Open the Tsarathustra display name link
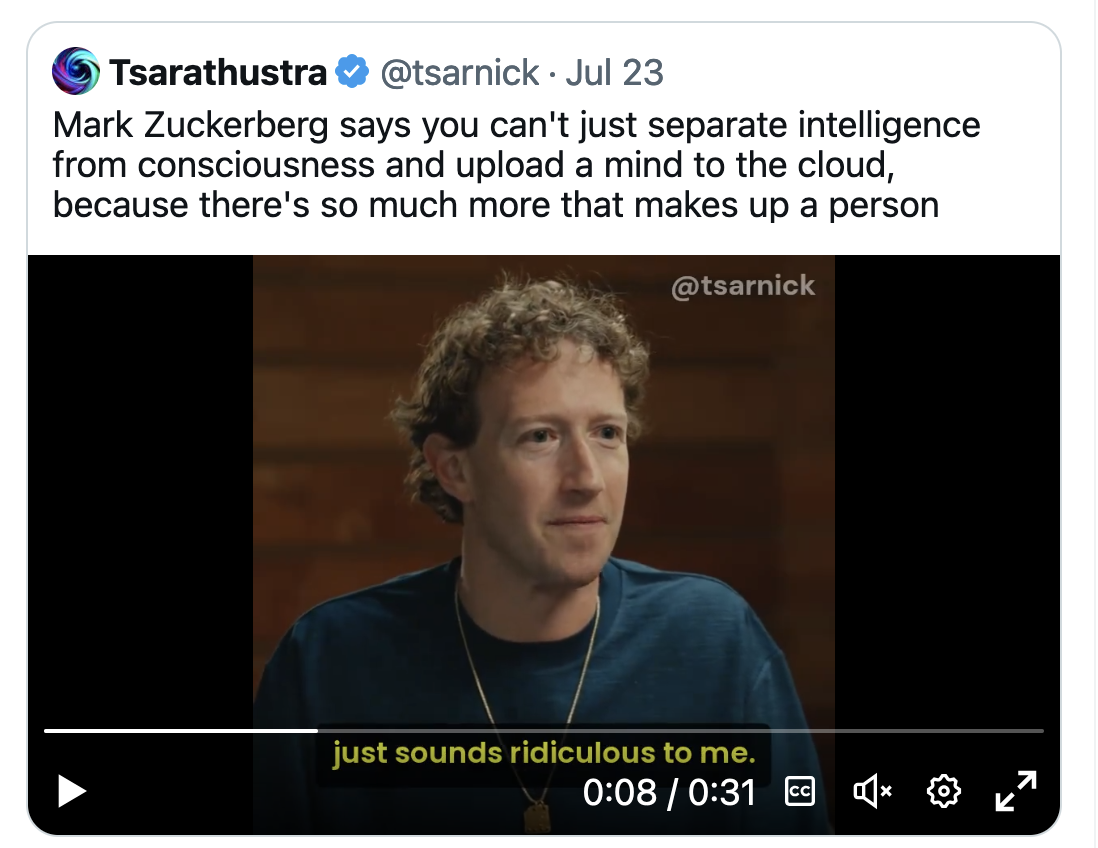This screenshot has height=848, width=1098. click(x=218, y=72)
